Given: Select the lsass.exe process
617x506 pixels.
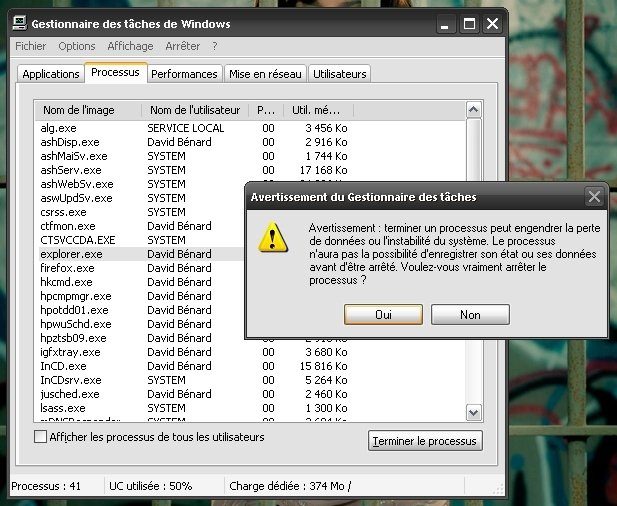Looking at the screenshot, I should pos(63,408).
